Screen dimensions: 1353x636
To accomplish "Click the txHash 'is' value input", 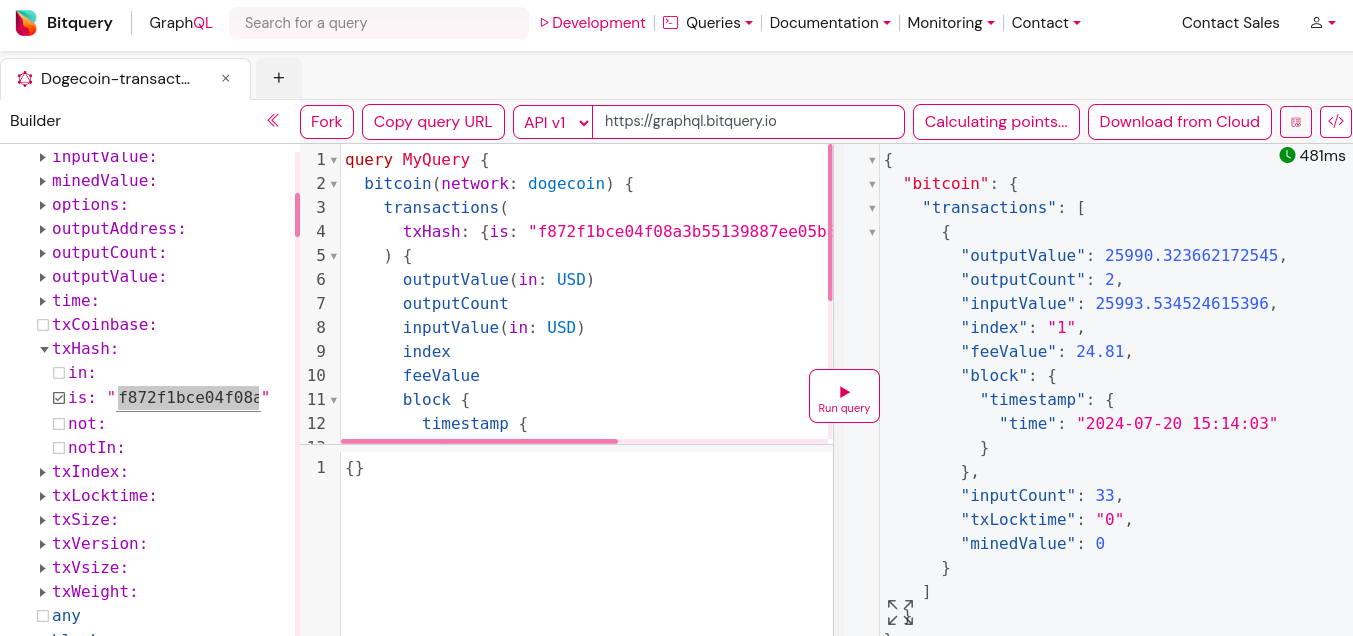I will 188,398.
